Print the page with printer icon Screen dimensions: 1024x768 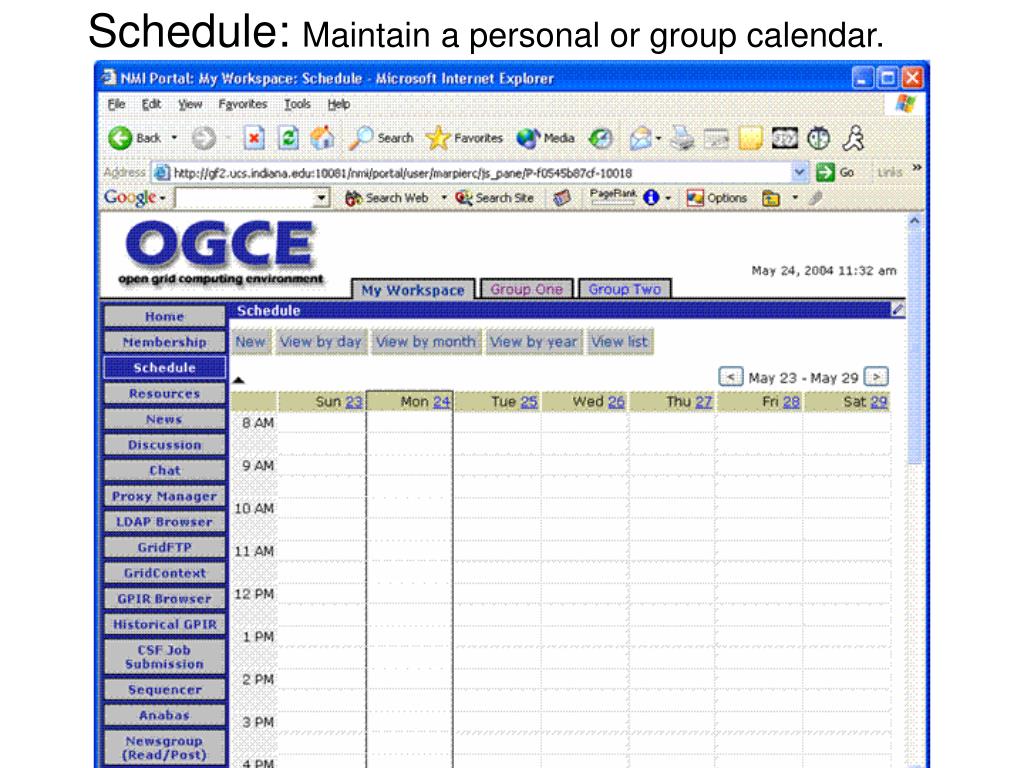tap(682, 138)
